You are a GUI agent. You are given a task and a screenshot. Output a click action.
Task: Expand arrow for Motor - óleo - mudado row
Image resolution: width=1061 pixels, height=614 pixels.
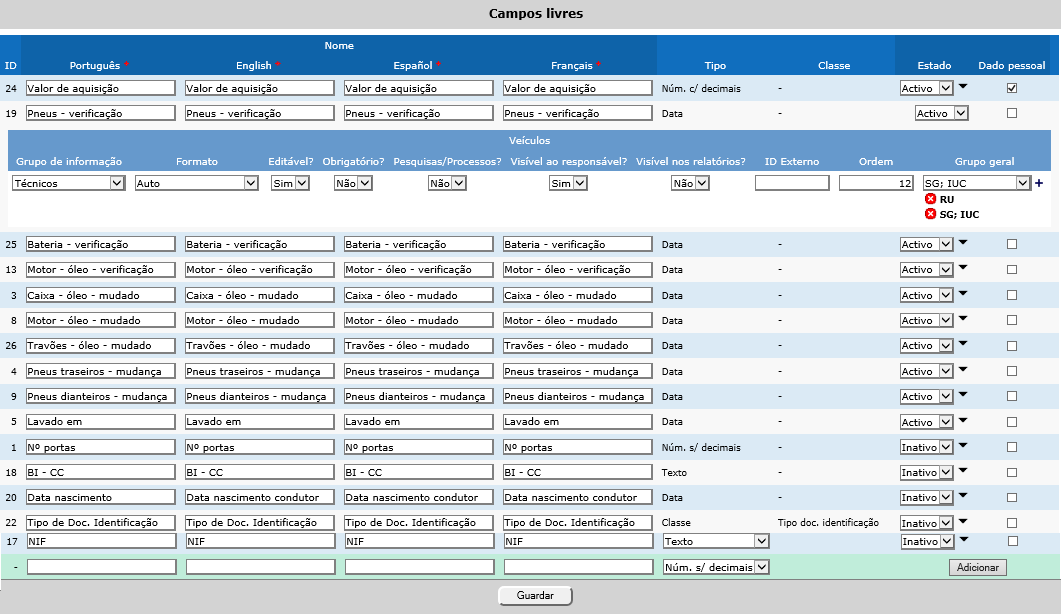point(964,318)
